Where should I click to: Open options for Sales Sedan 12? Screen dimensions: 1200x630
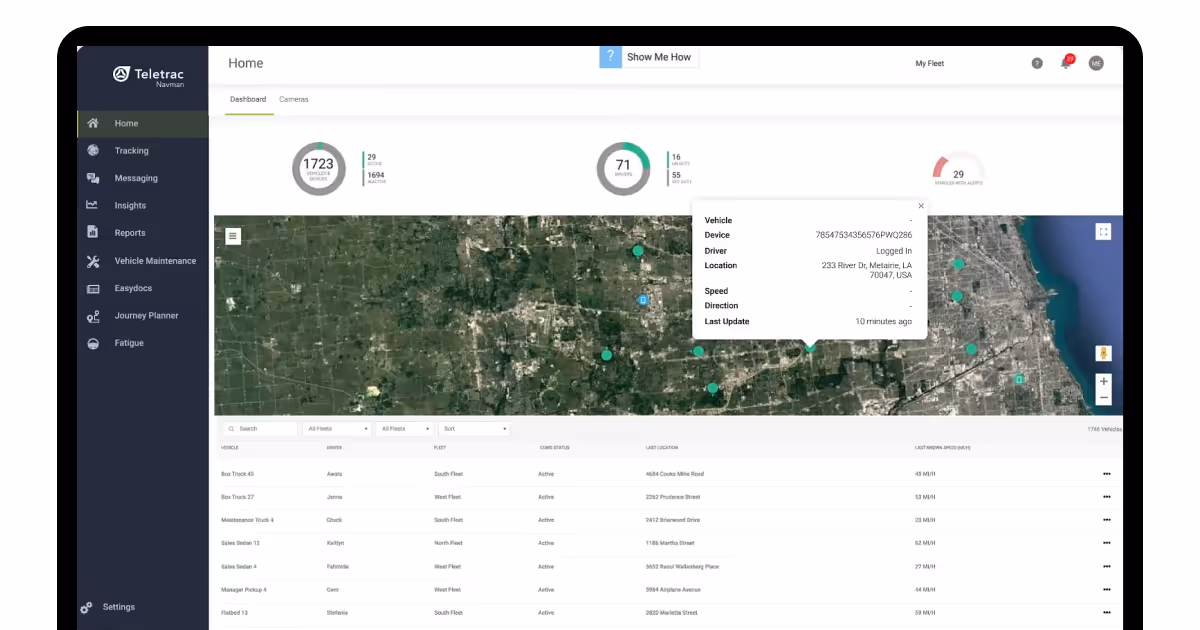tap(1106, 543)
